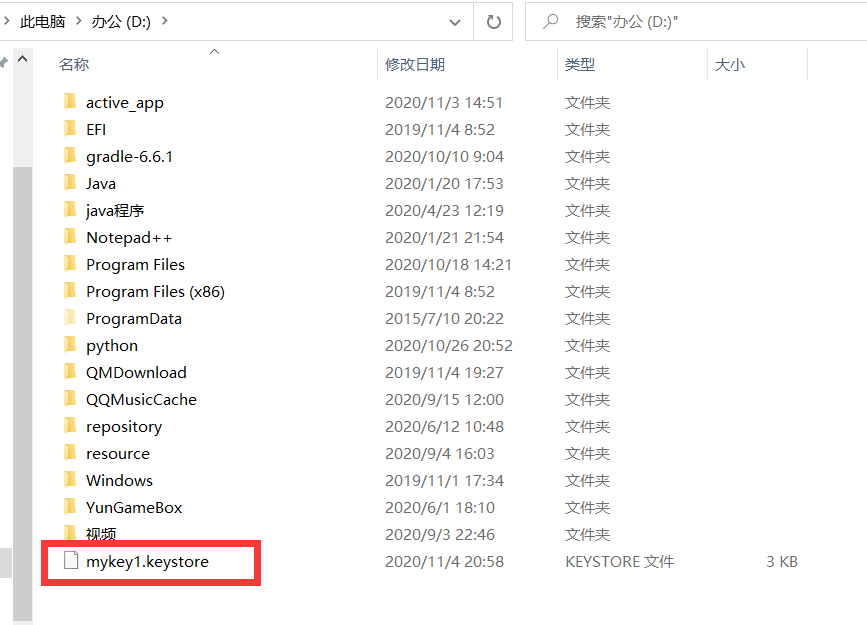867x625 pixels.
Task: Click the ProgramData folder icon
Action: pos(70,318)
